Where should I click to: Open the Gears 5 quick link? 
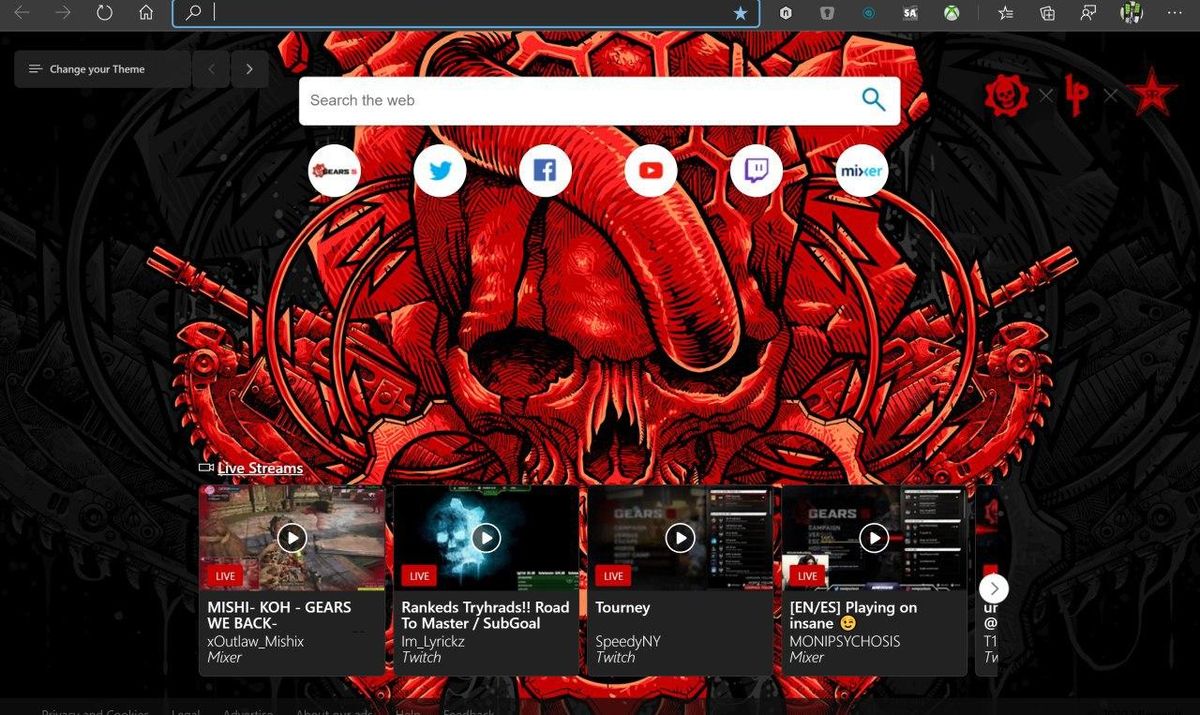tap(334, 171)
